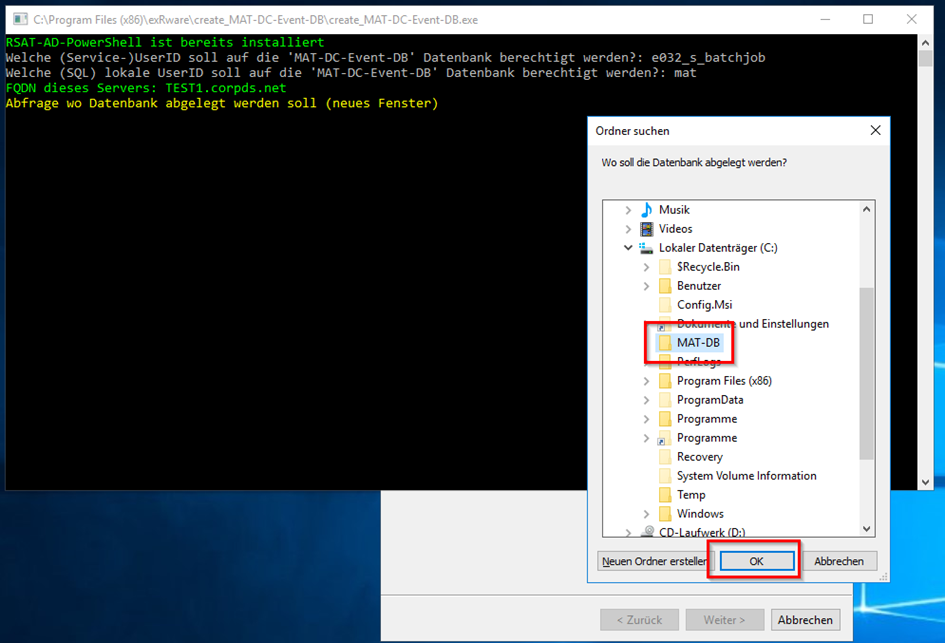Click the $Recycle.Bin folder icon
945x643 pixels.
[665, 267]
